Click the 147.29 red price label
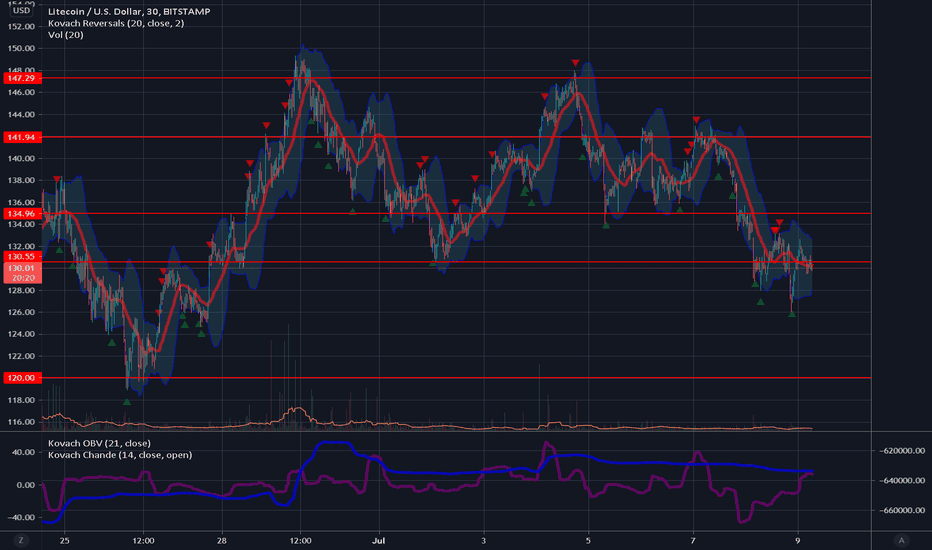Screen dimensions: 932x550 coord(22,78)
